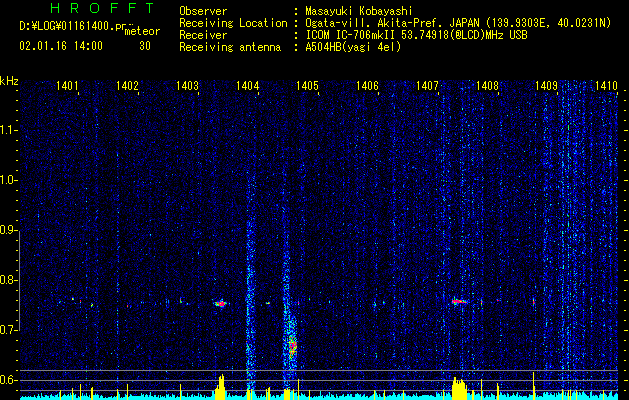The height and width of the screenshot is (400, 629).
Task: Click the 0.7 kHz axis label
Action: [8, 330]
